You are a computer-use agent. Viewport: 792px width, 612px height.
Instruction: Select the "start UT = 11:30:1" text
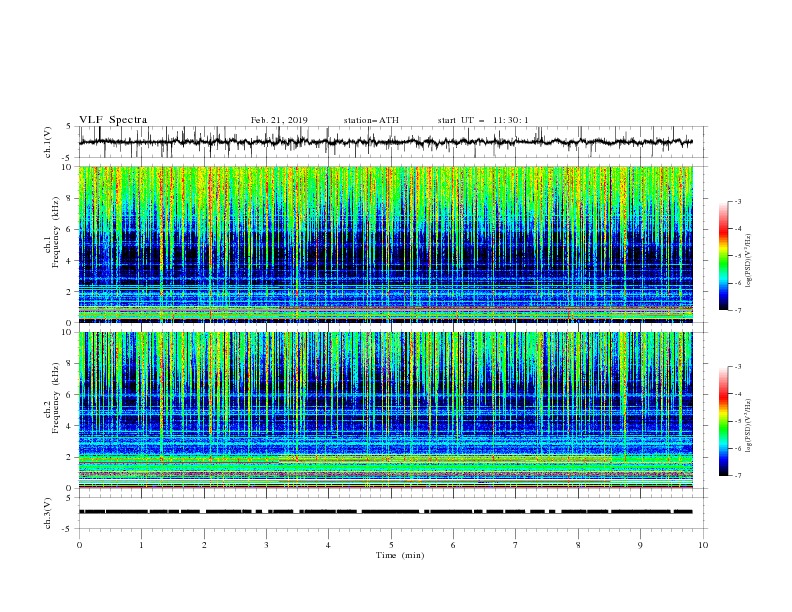[x=483, y=120]
